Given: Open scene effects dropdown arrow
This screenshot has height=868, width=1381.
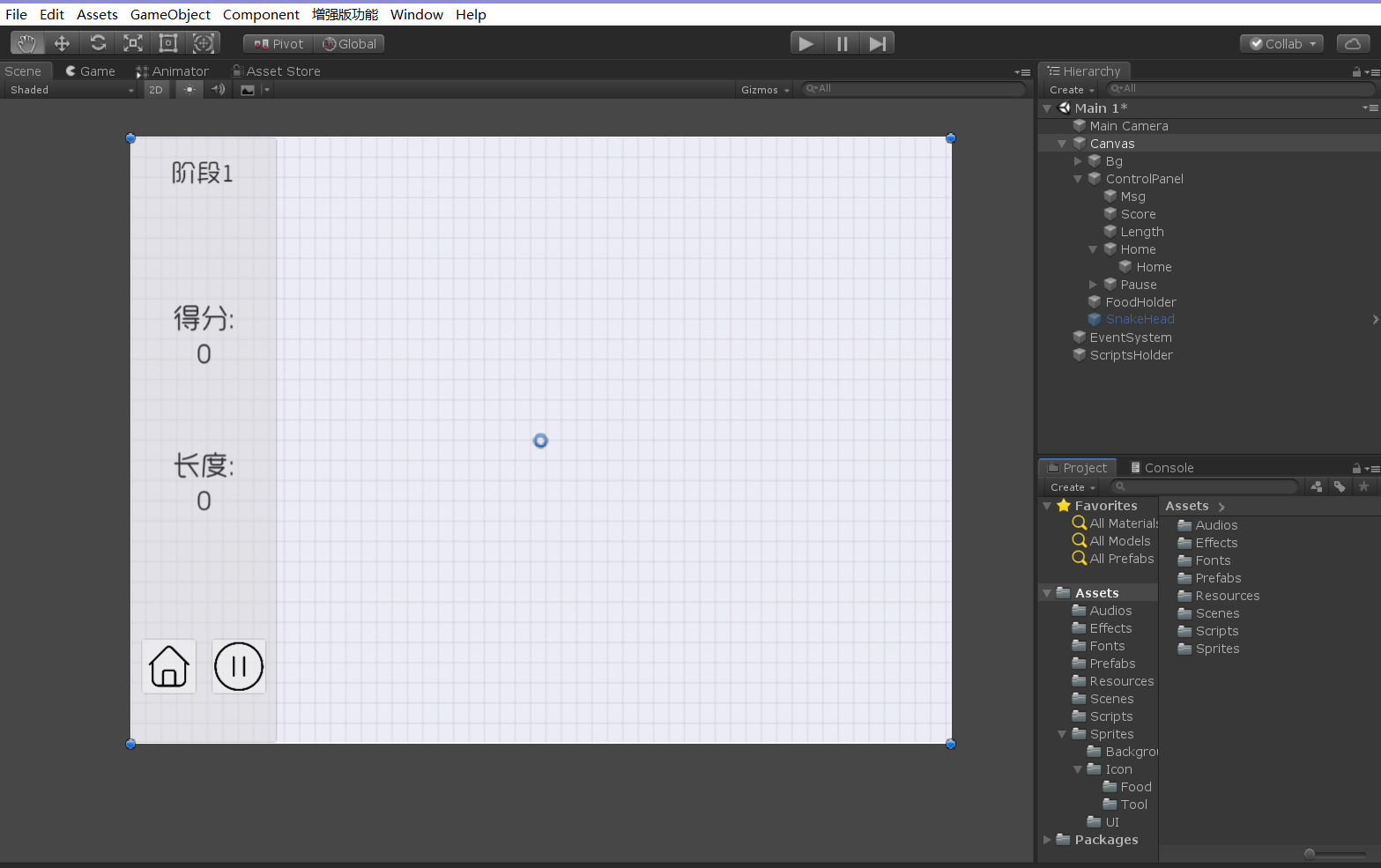Looking at the screenshot, I should tap(267, 90).
